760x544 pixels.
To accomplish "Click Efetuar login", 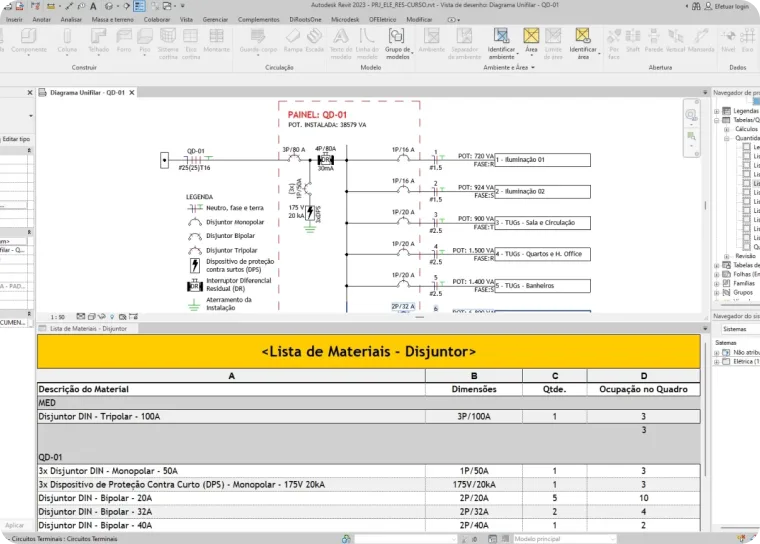I will [x=727, y=6].
